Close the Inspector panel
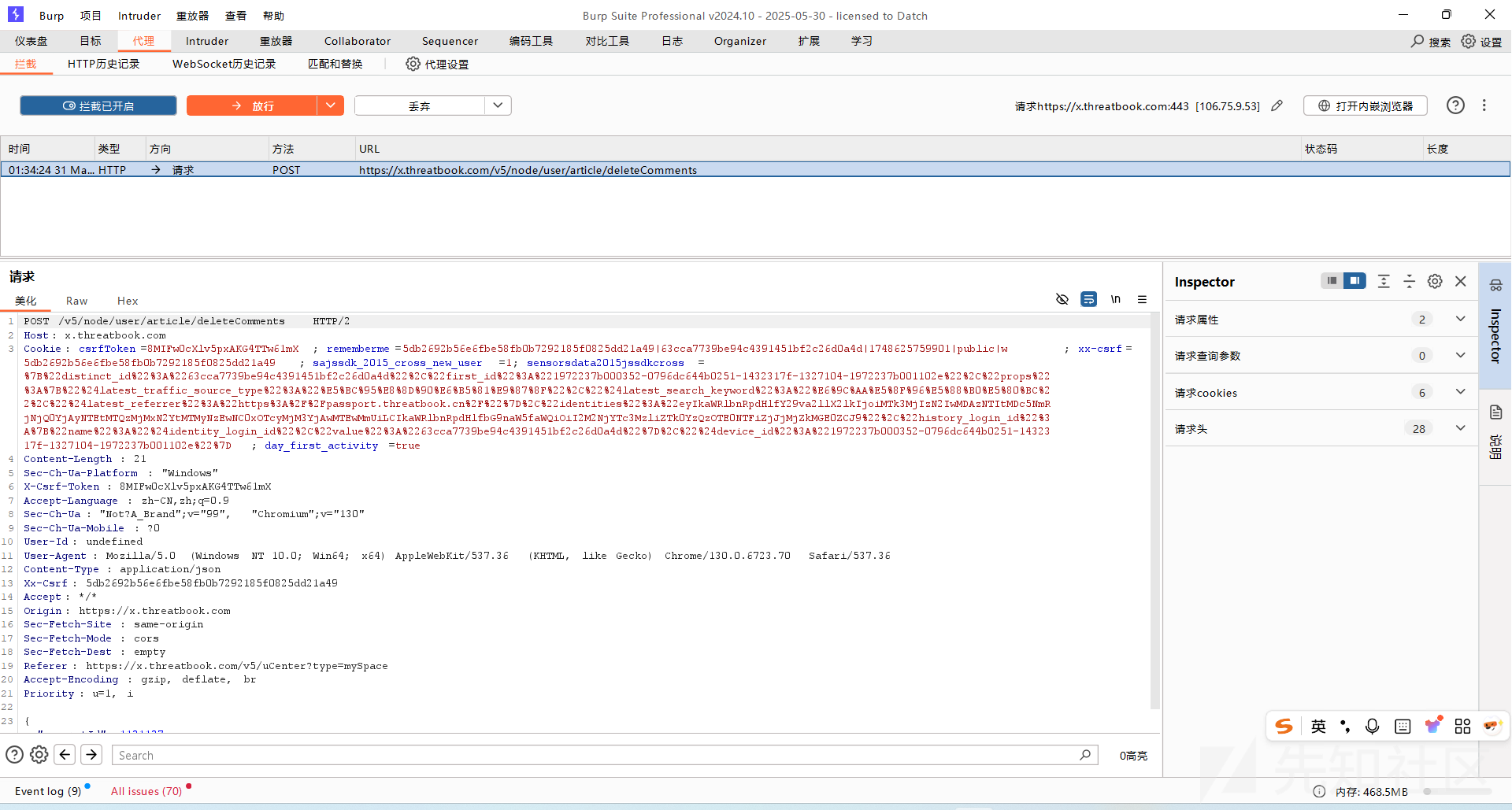1512x810 pixels. click(1461, 281)
